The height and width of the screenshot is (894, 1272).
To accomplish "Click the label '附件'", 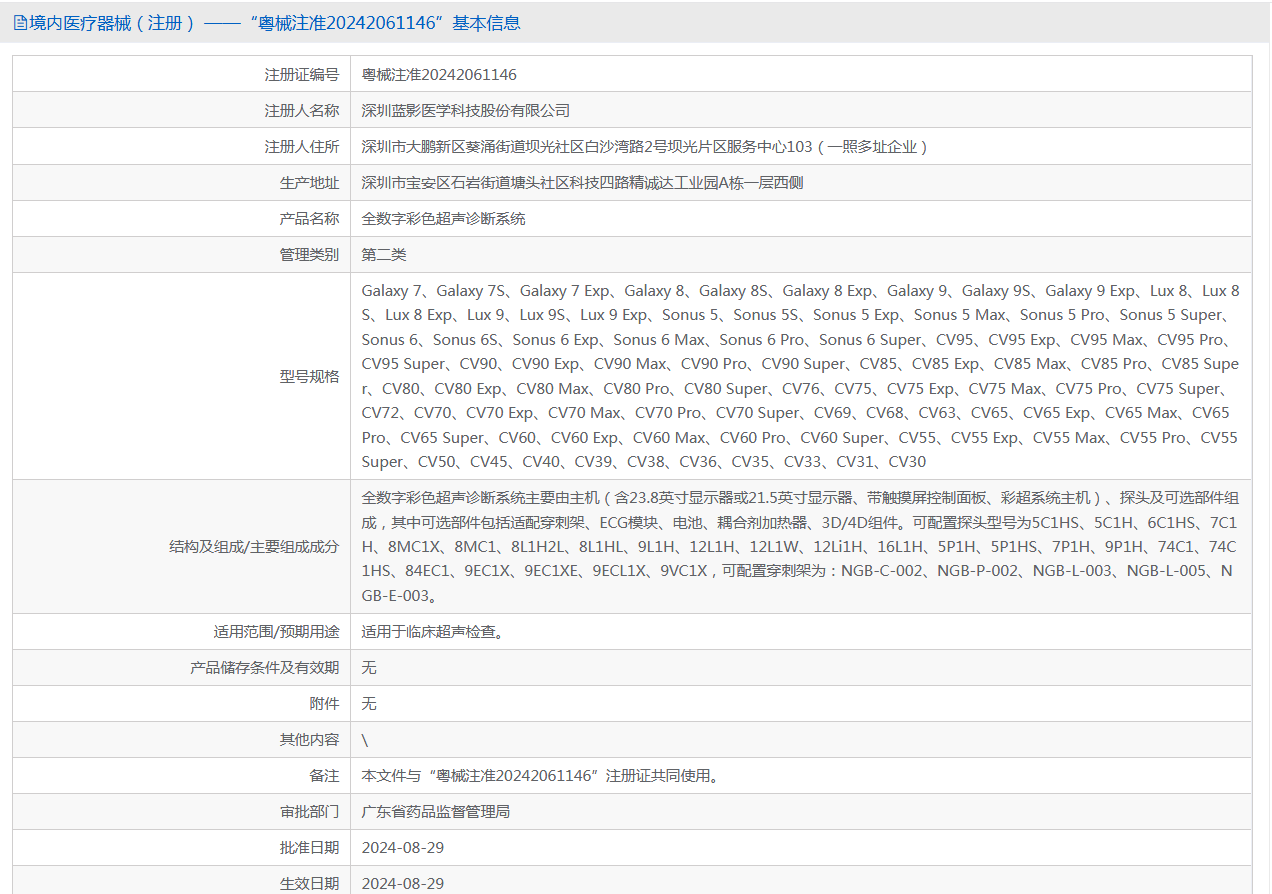I will (324, 703).
